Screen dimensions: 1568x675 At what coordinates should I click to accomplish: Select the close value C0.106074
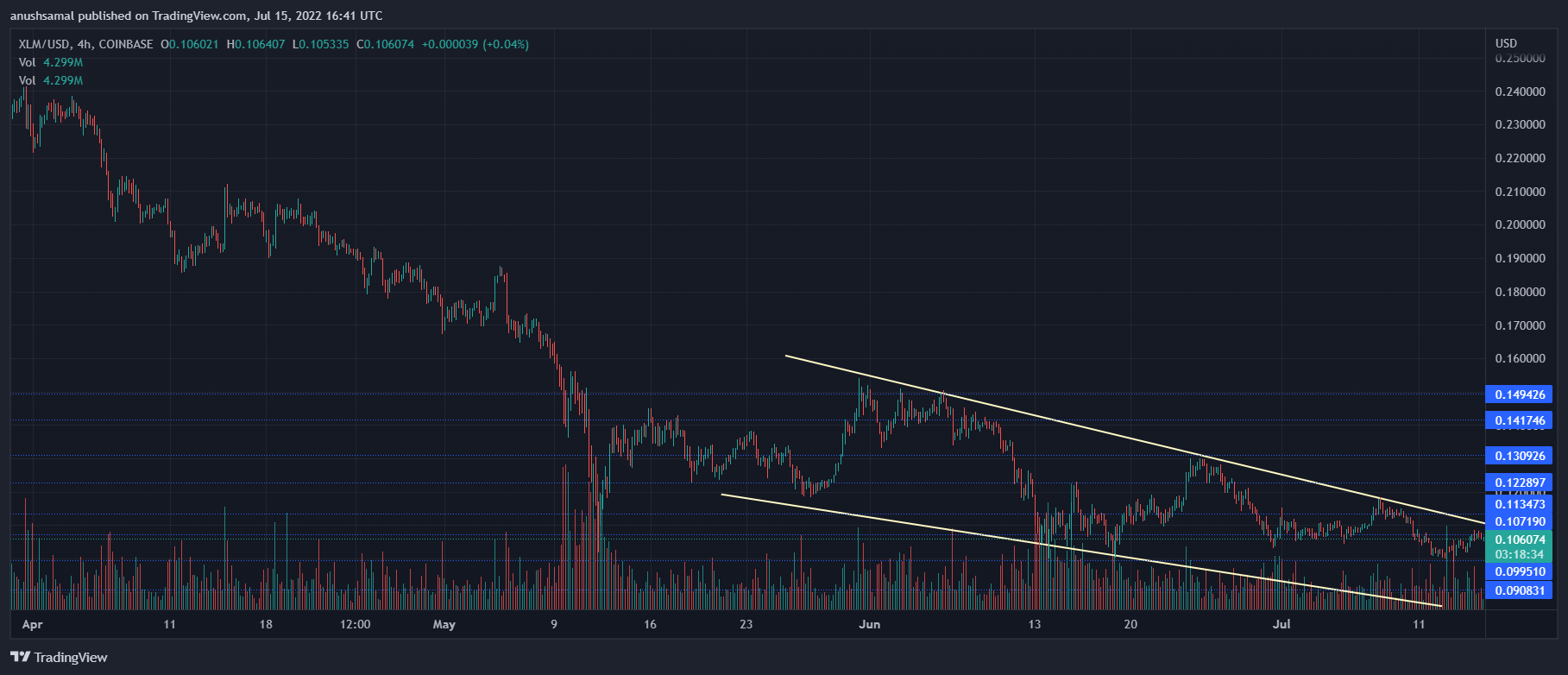click(x=386, y=44)
